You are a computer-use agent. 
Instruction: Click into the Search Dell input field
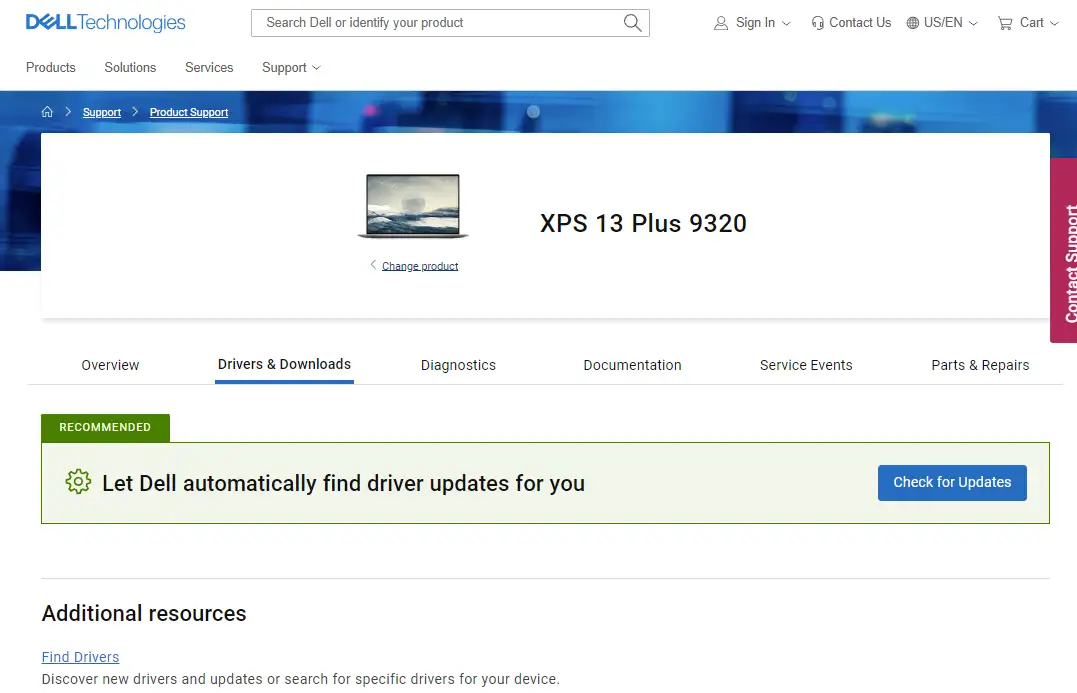440,23
